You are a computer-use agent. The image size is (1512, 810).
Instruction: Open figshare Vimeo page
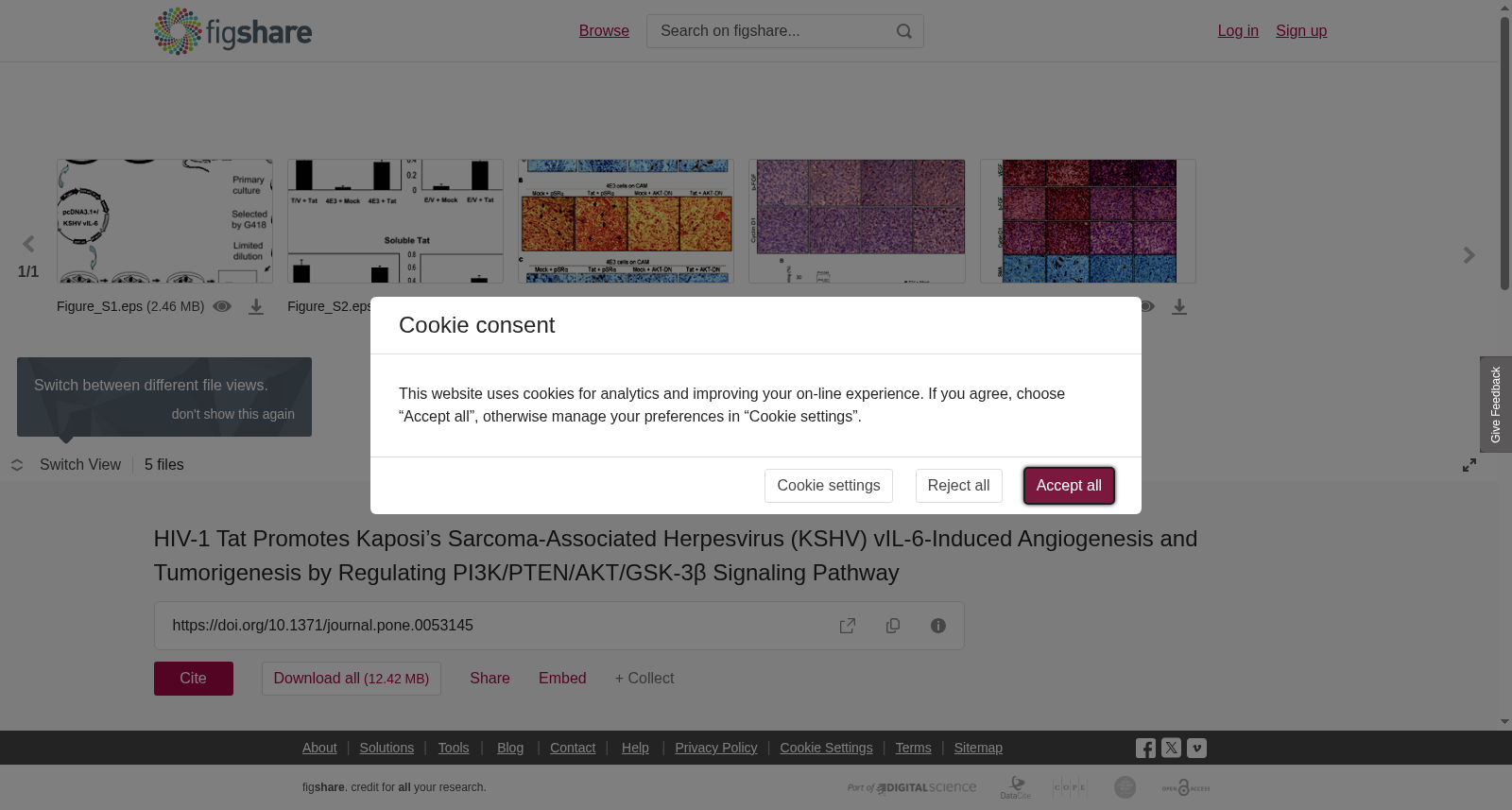(1196, 748)
